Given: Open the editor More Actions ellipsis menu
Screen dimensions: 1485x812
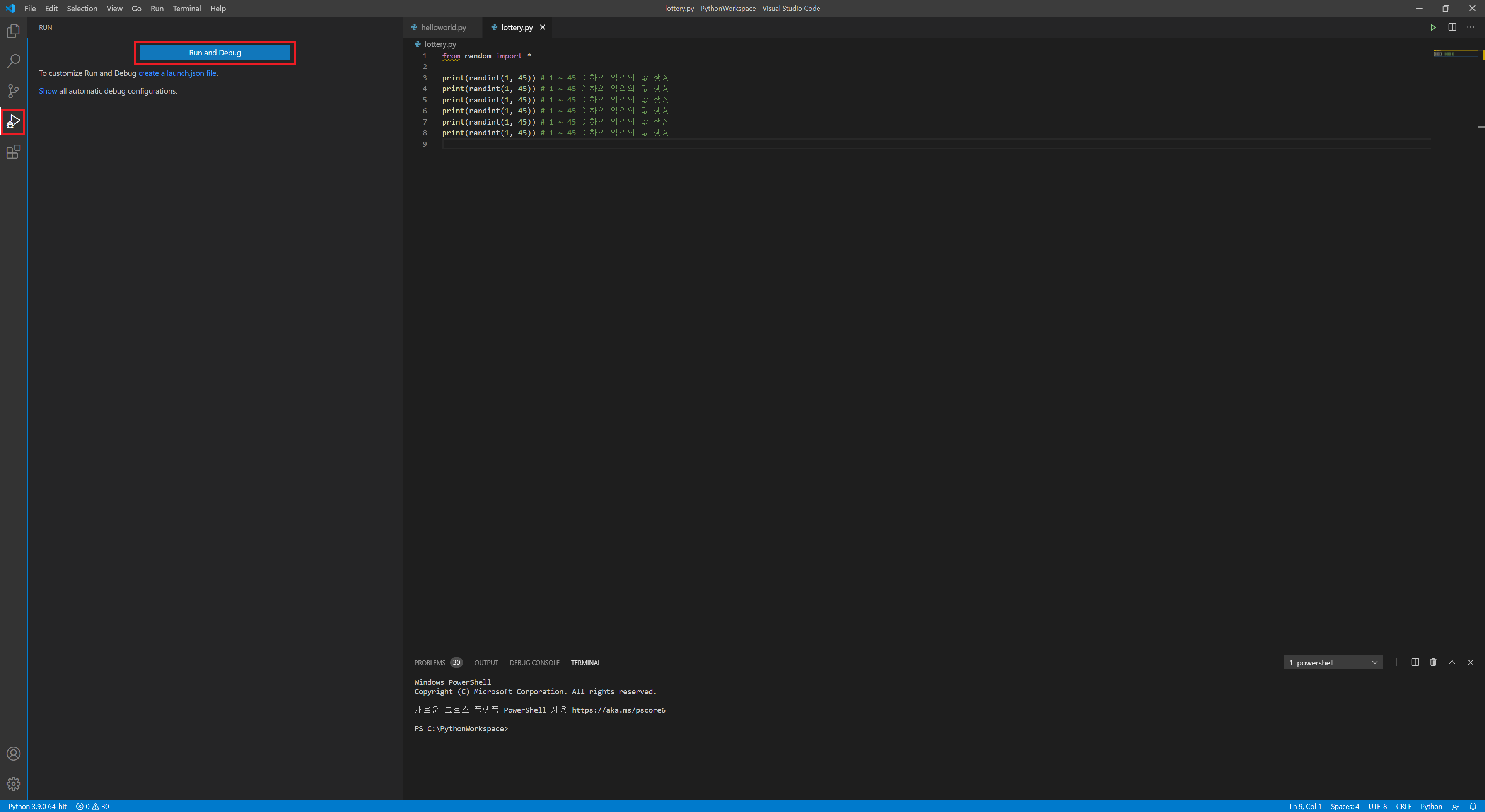Looking at the screenshot, I should (1471, 27).
